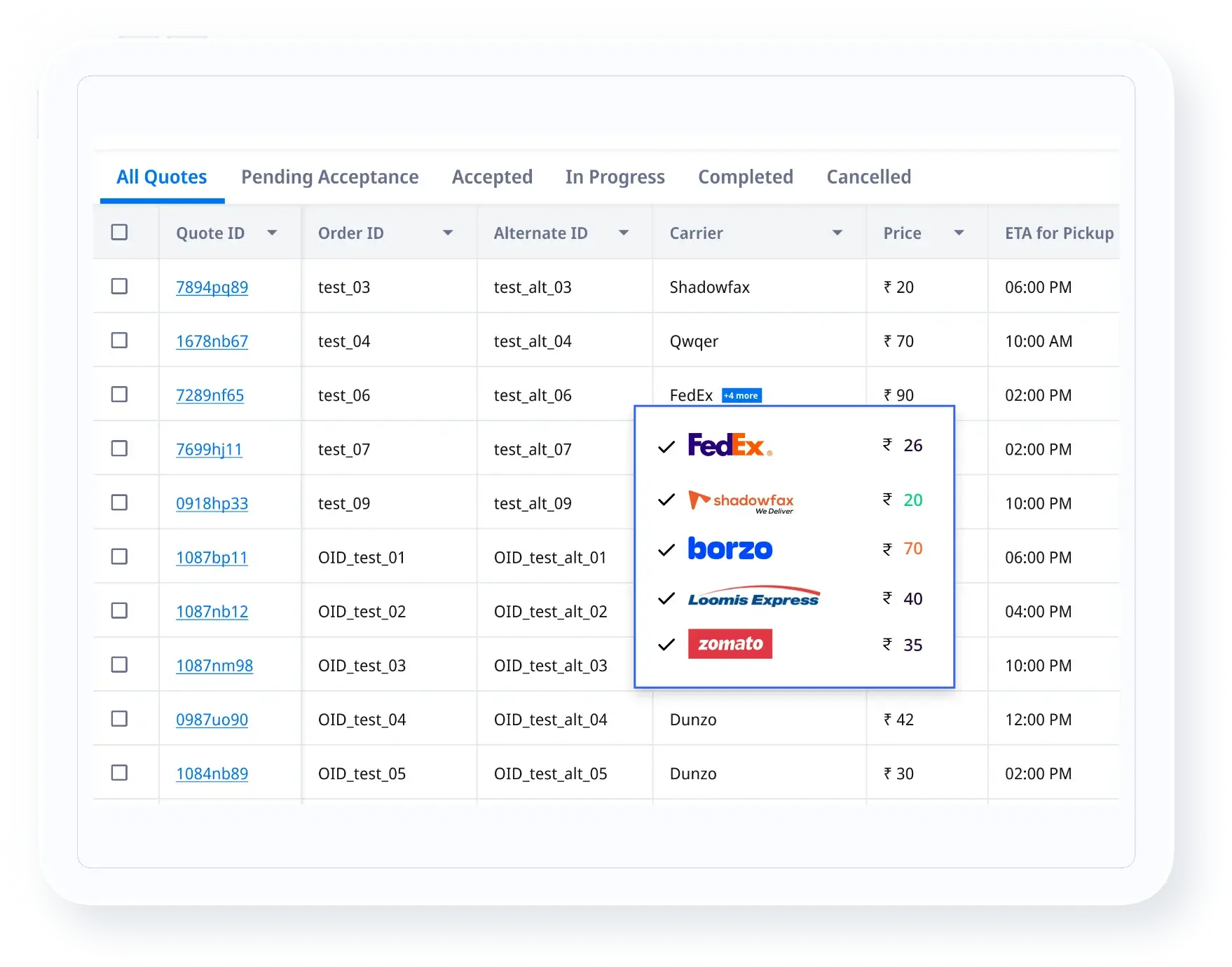Click the orange ₹ 70 Borzo price
This screenshot has width=1232, height=967.
coord(903,549)
